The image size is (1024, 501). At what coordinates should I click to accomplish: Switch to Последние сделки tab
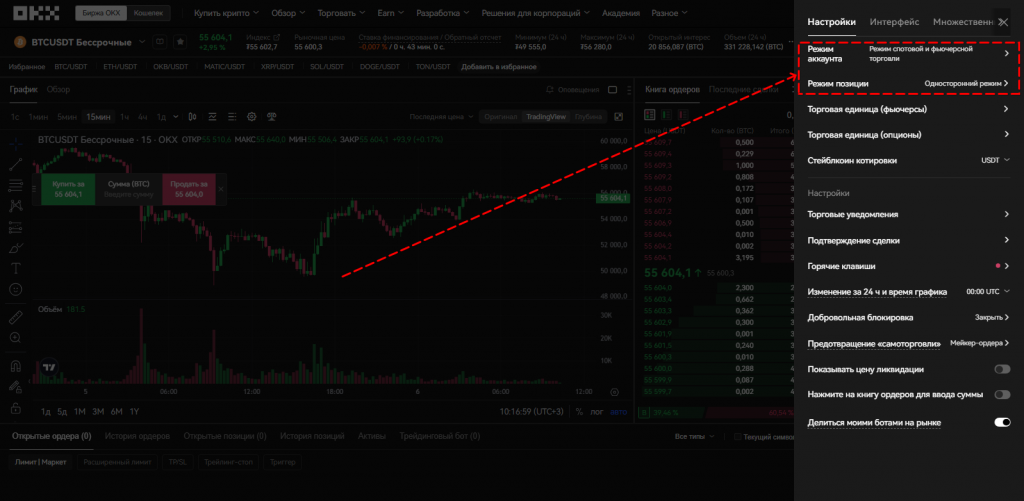tap(743, 89)
